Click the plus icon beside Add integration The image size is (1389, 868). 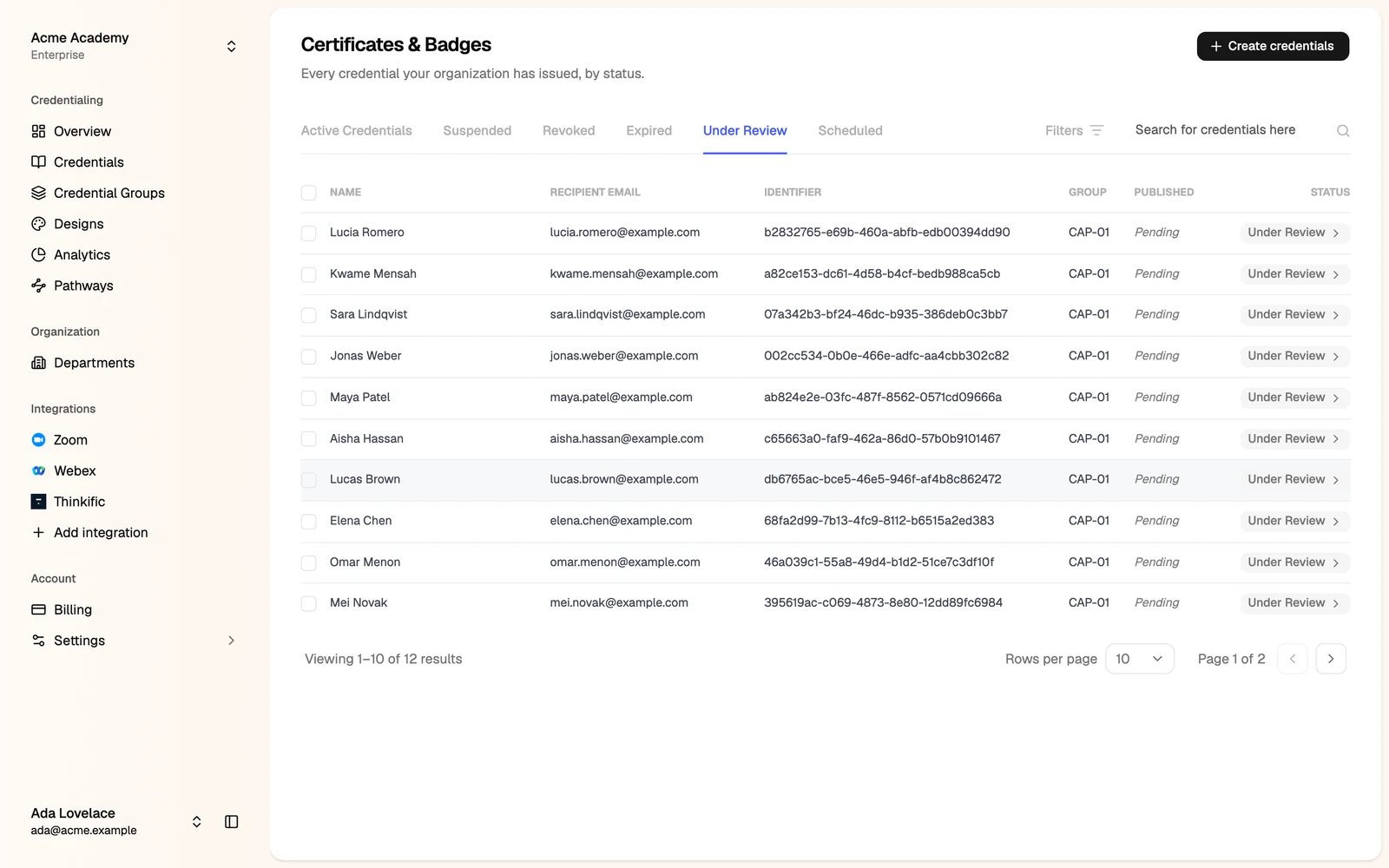[x=38, y=532]
